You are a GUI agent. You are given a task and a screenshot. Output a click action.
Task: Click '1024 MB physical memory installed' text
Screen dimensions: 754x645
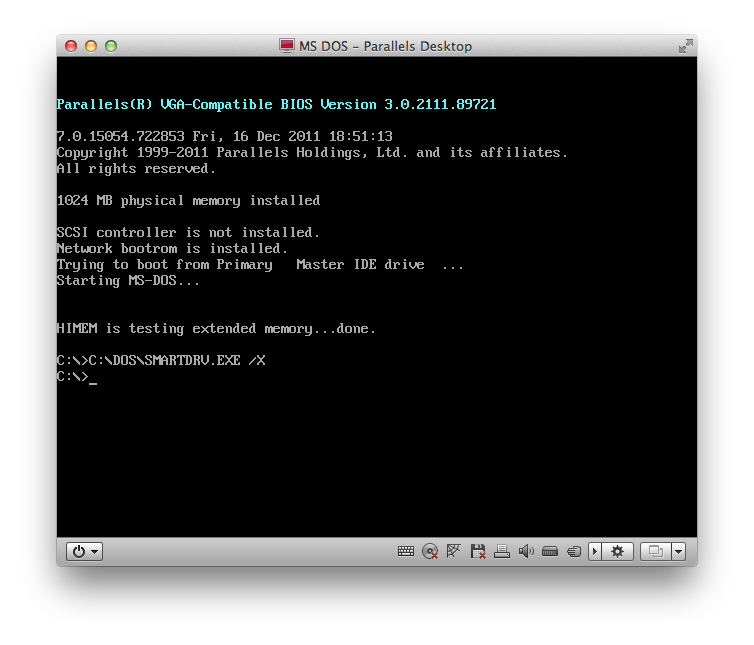tap(188, 201)
